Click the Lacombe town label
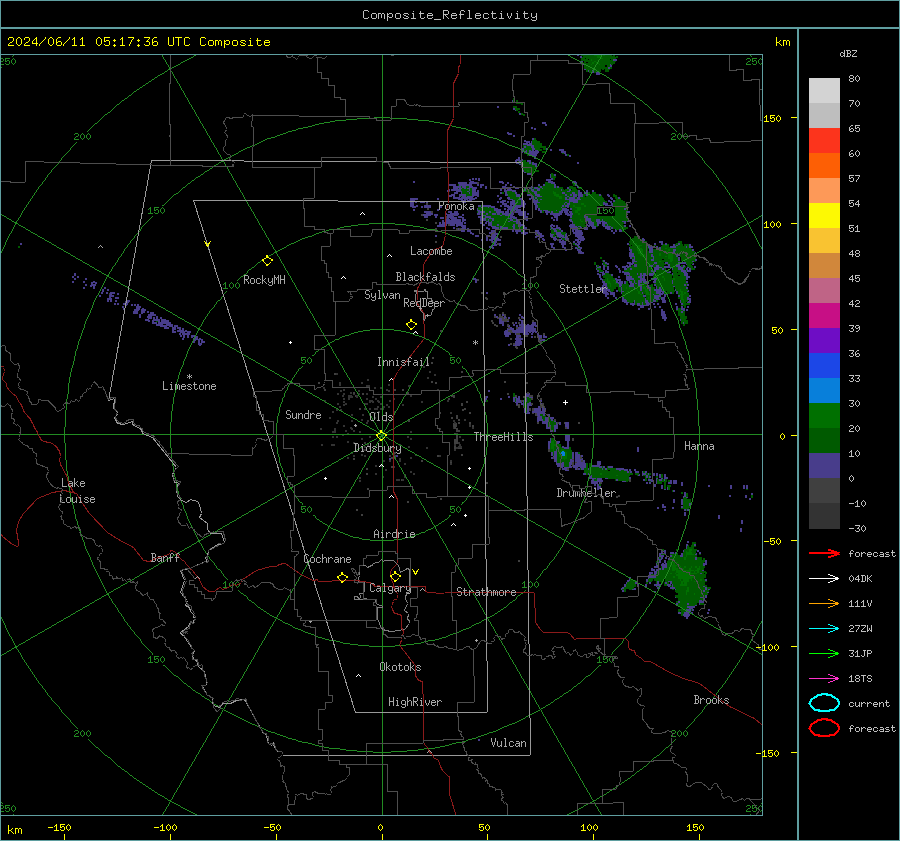 [x=431, y=251]
